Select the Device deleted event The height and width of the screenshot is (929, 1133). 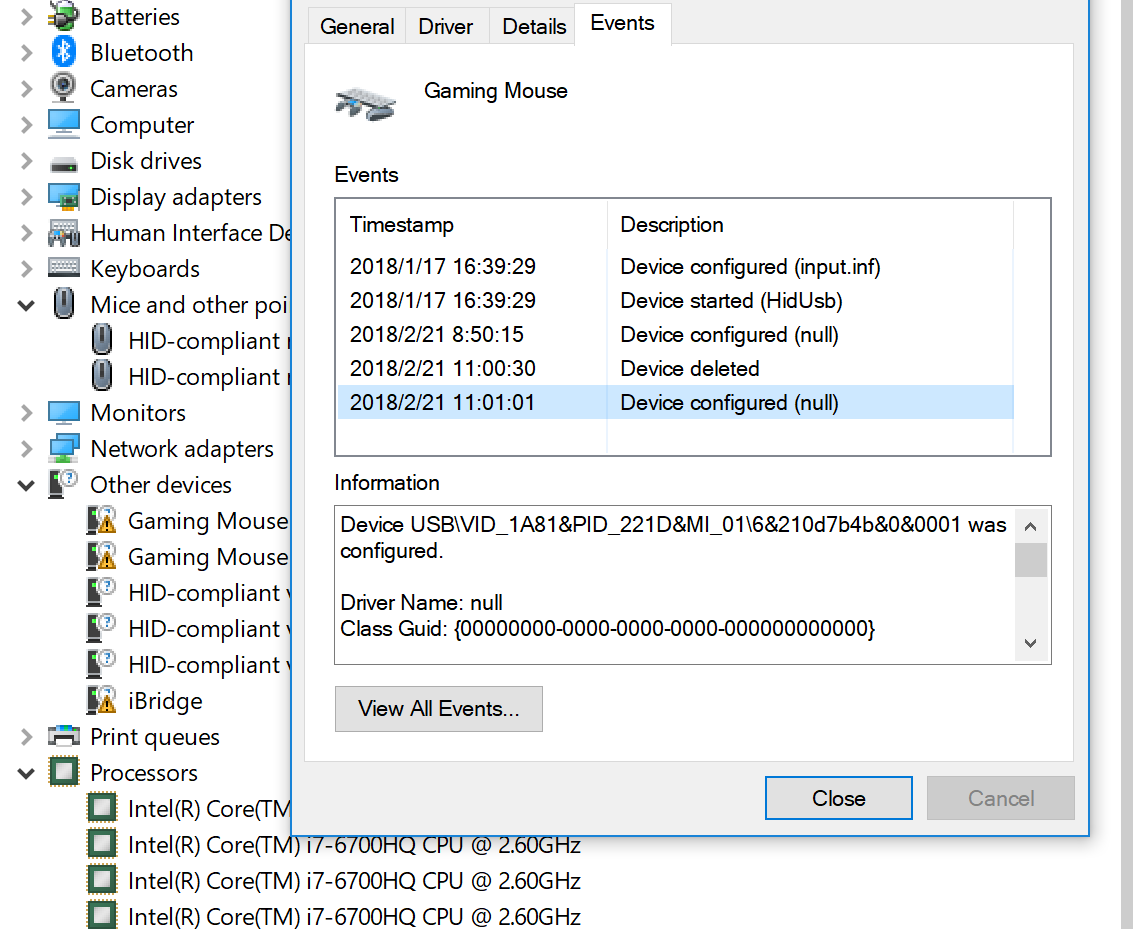click(x=676, y=368)
